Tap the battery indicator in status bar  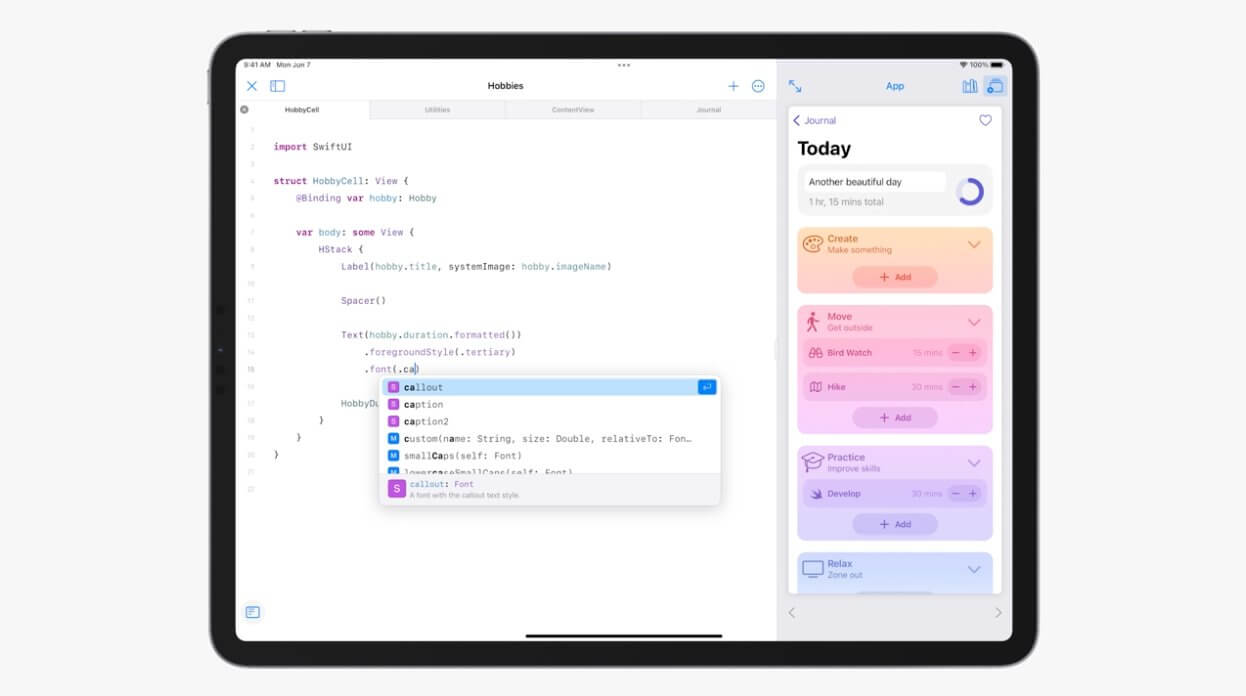pos(997,65)
